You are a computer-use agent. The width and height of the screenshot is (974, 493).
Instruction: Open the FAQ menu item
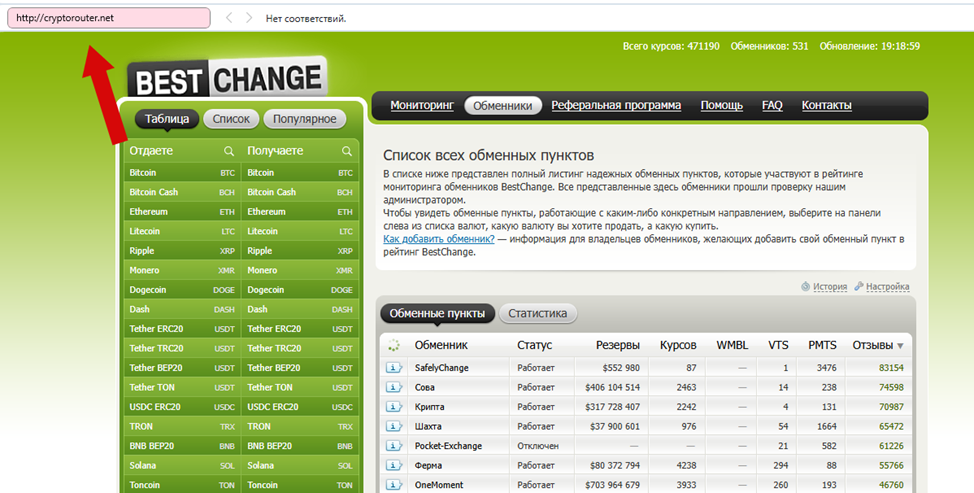[772, 106]
